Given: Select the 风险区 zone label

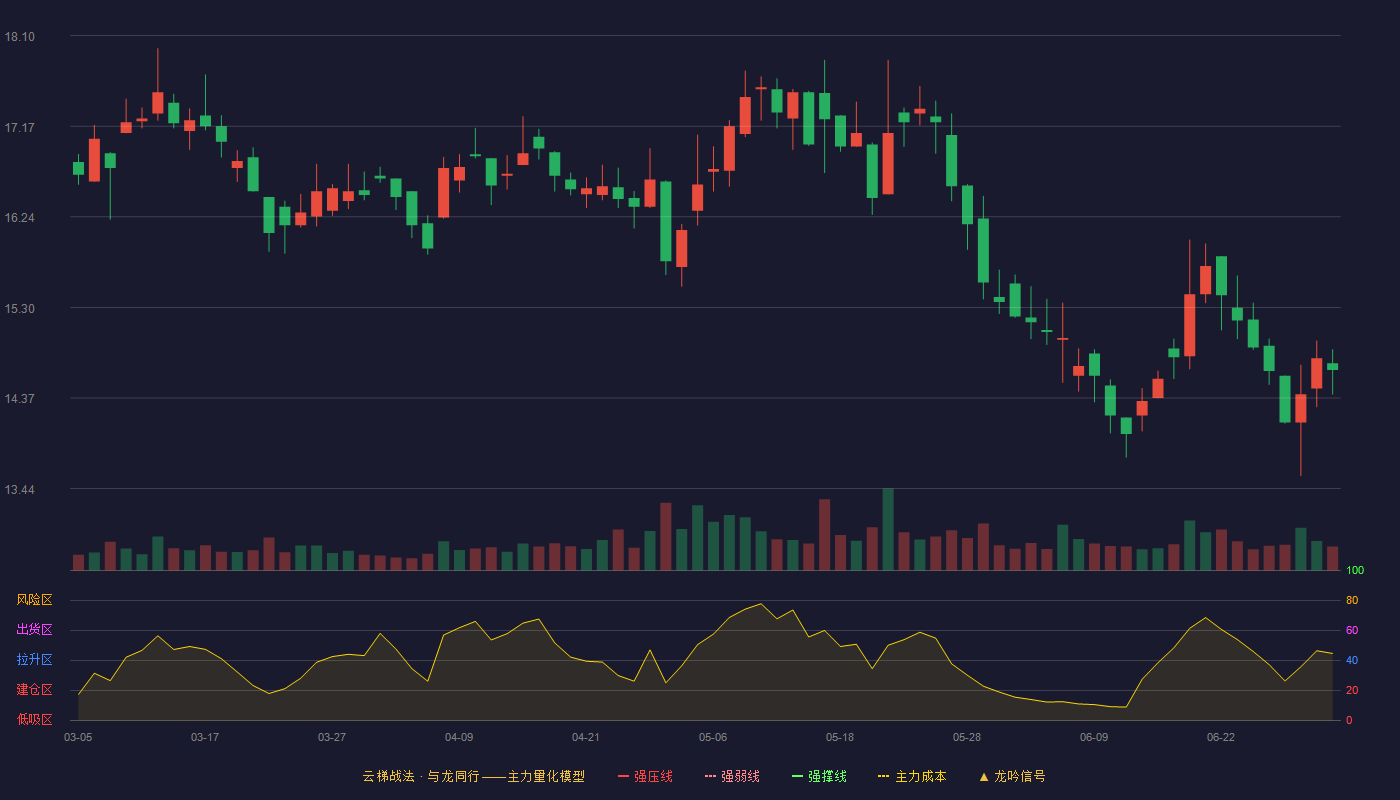Looking at the screenshot, I should [34, 600].
